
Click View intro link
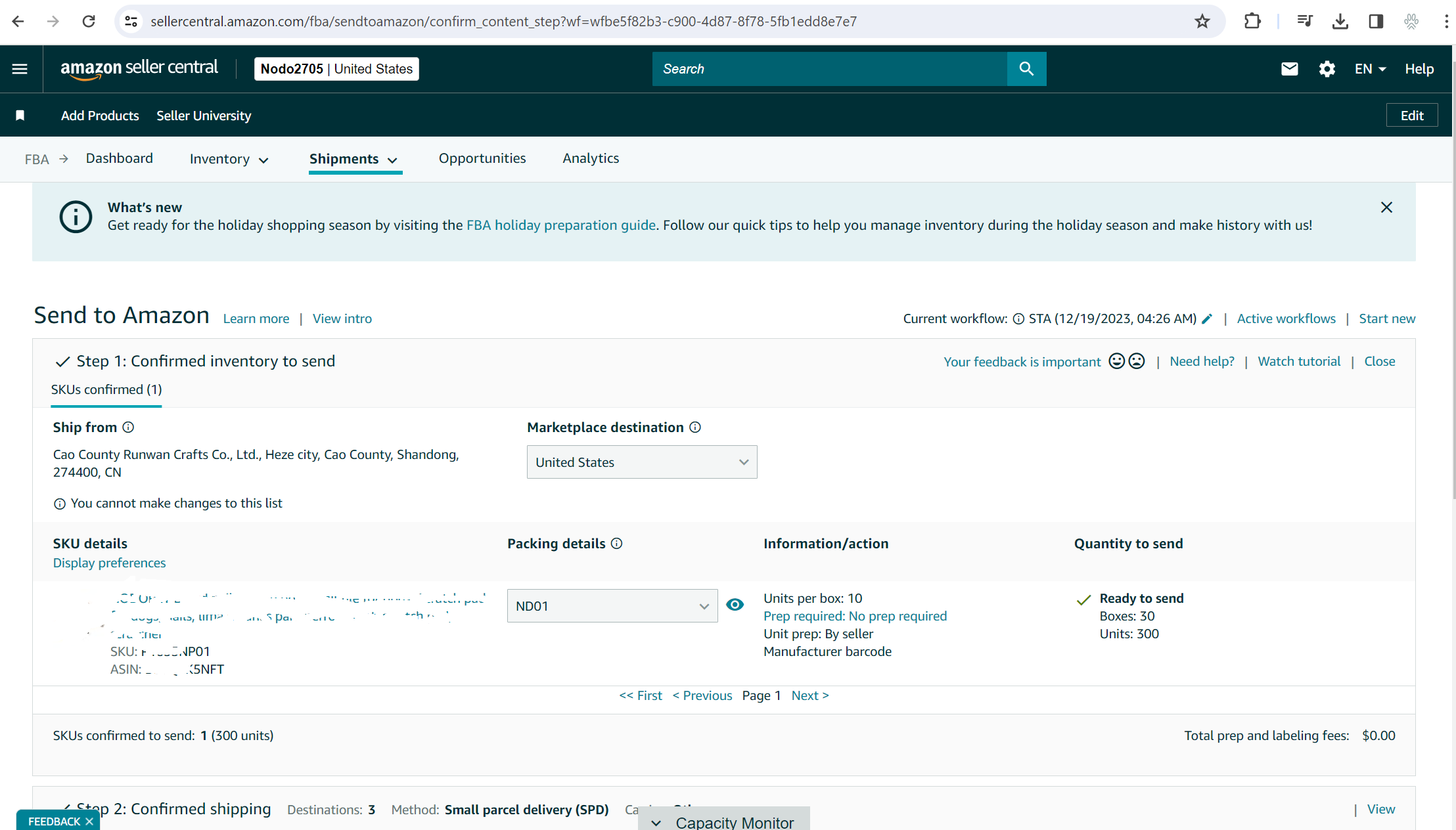[x=342, y=318]
